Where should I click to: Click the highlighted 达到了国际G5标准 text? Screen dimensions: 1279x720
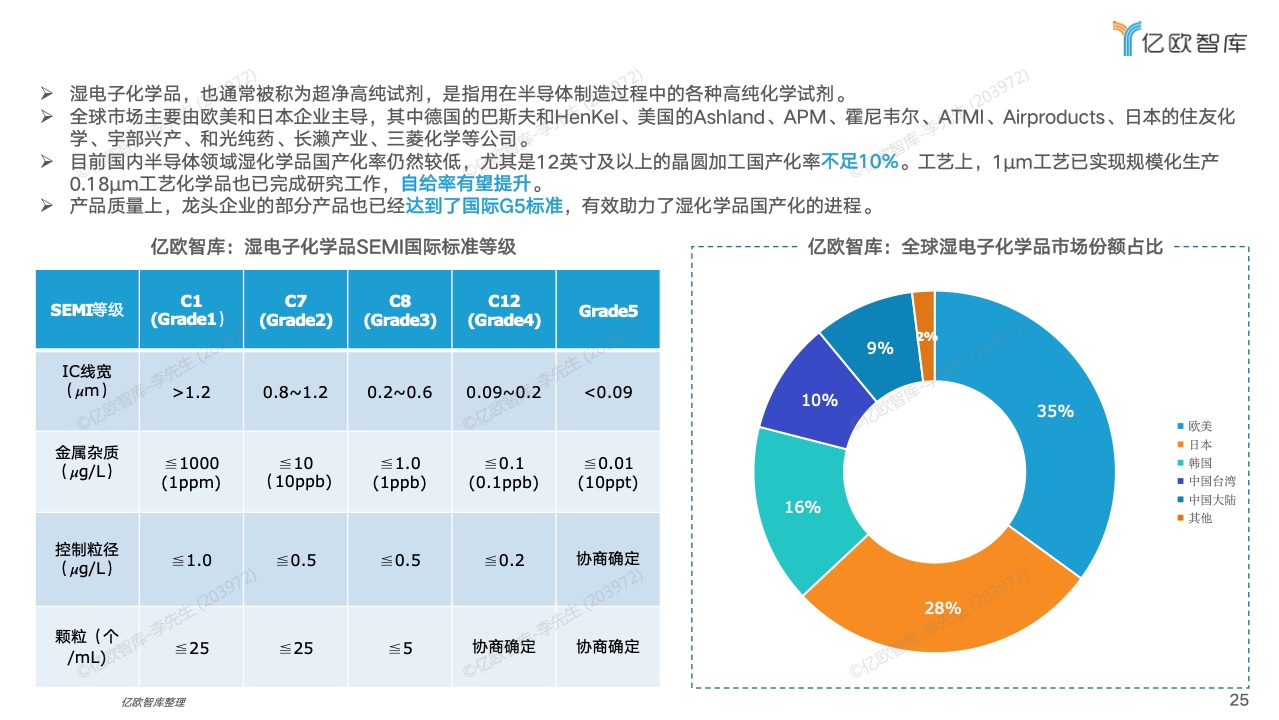tap(485, 206)
